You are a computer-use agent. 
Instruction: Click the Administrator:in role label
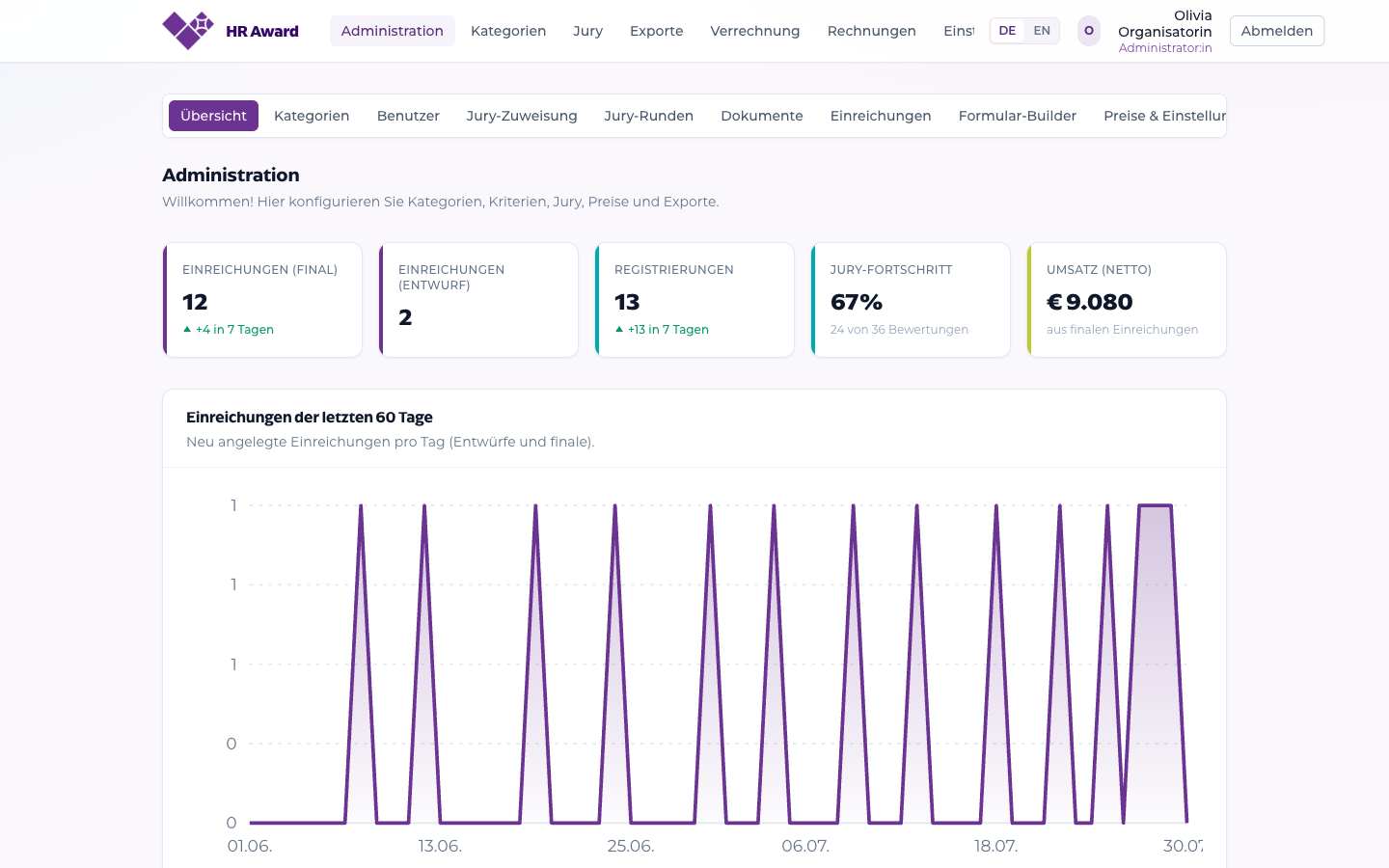[1165, 47]
